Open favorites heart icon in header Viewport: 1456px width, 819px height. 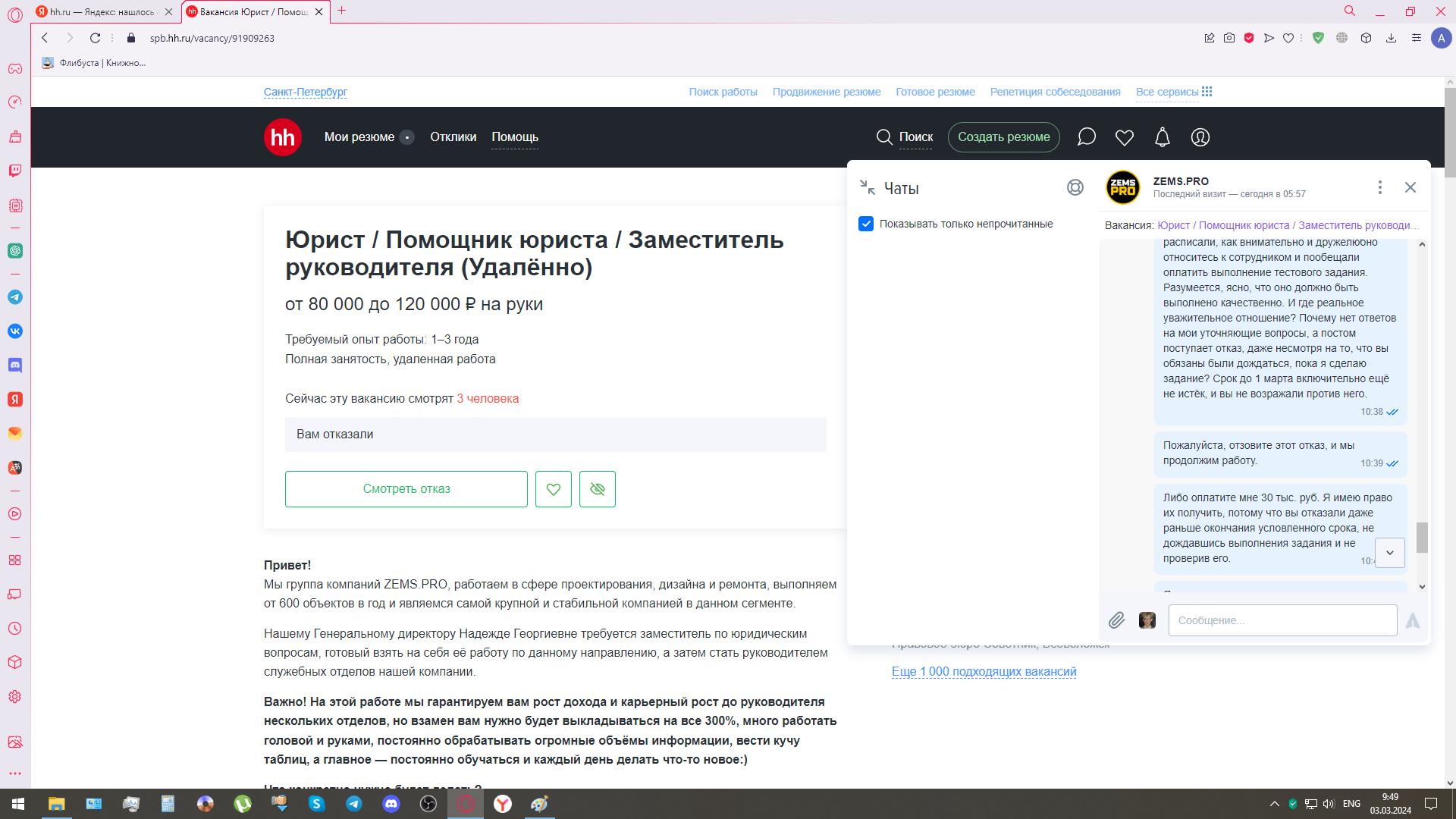[x=1125, y=137]
